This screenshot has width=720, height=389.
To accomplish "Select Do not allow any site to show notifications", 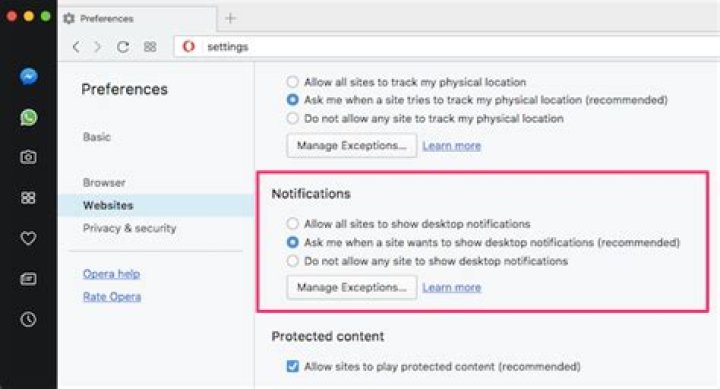I will (292, 261).
